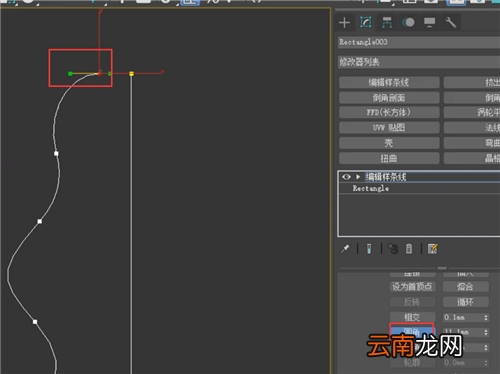Click the red selected vertex at gizmo

[x=99, y=74]
